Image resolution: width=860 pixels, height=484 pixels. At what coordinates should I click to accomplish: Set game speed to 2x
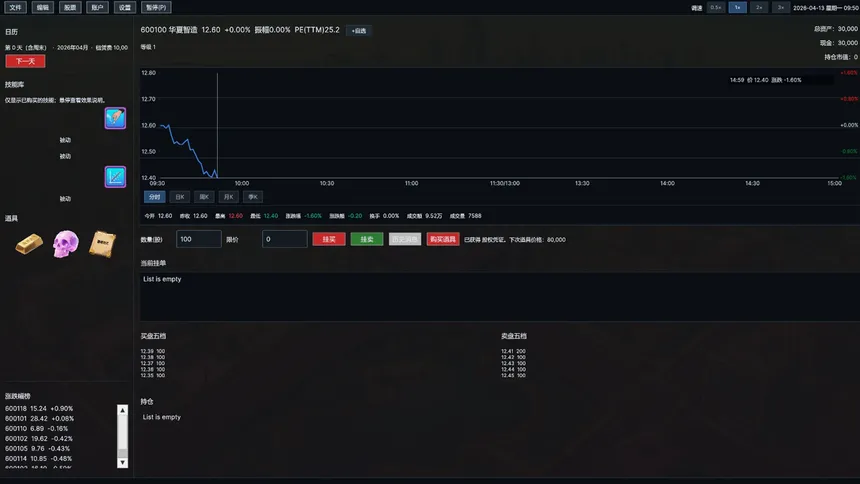click(759, 8)
